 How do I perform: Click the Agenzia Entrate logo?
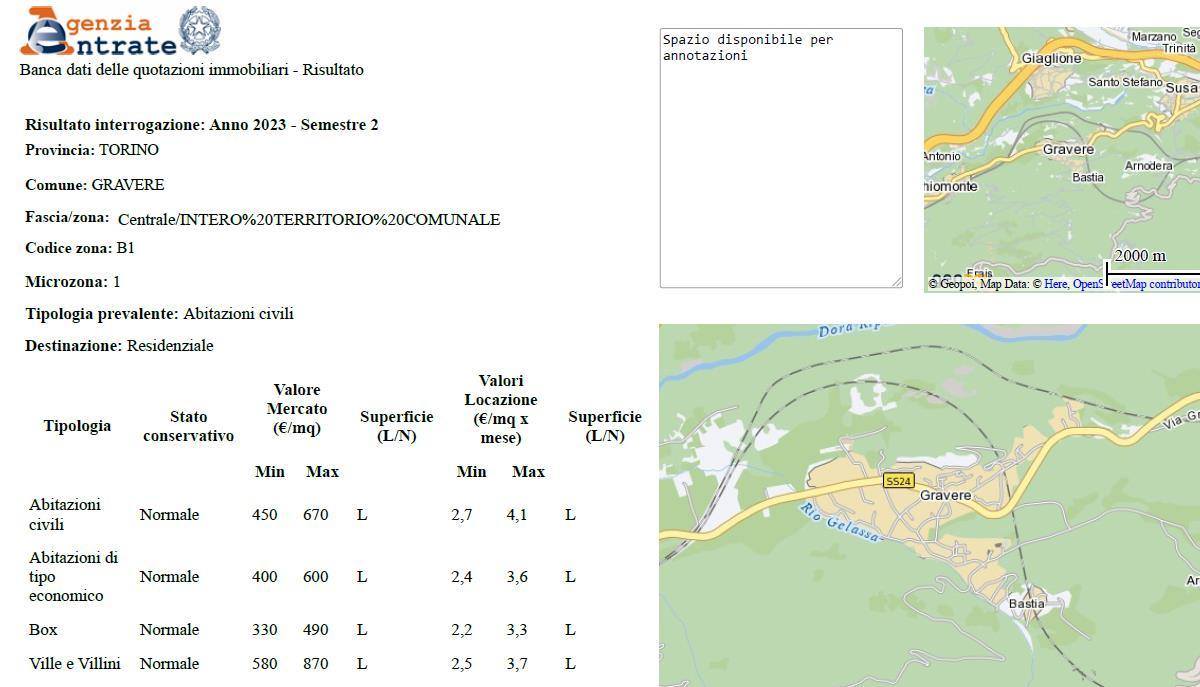[98, 32]
